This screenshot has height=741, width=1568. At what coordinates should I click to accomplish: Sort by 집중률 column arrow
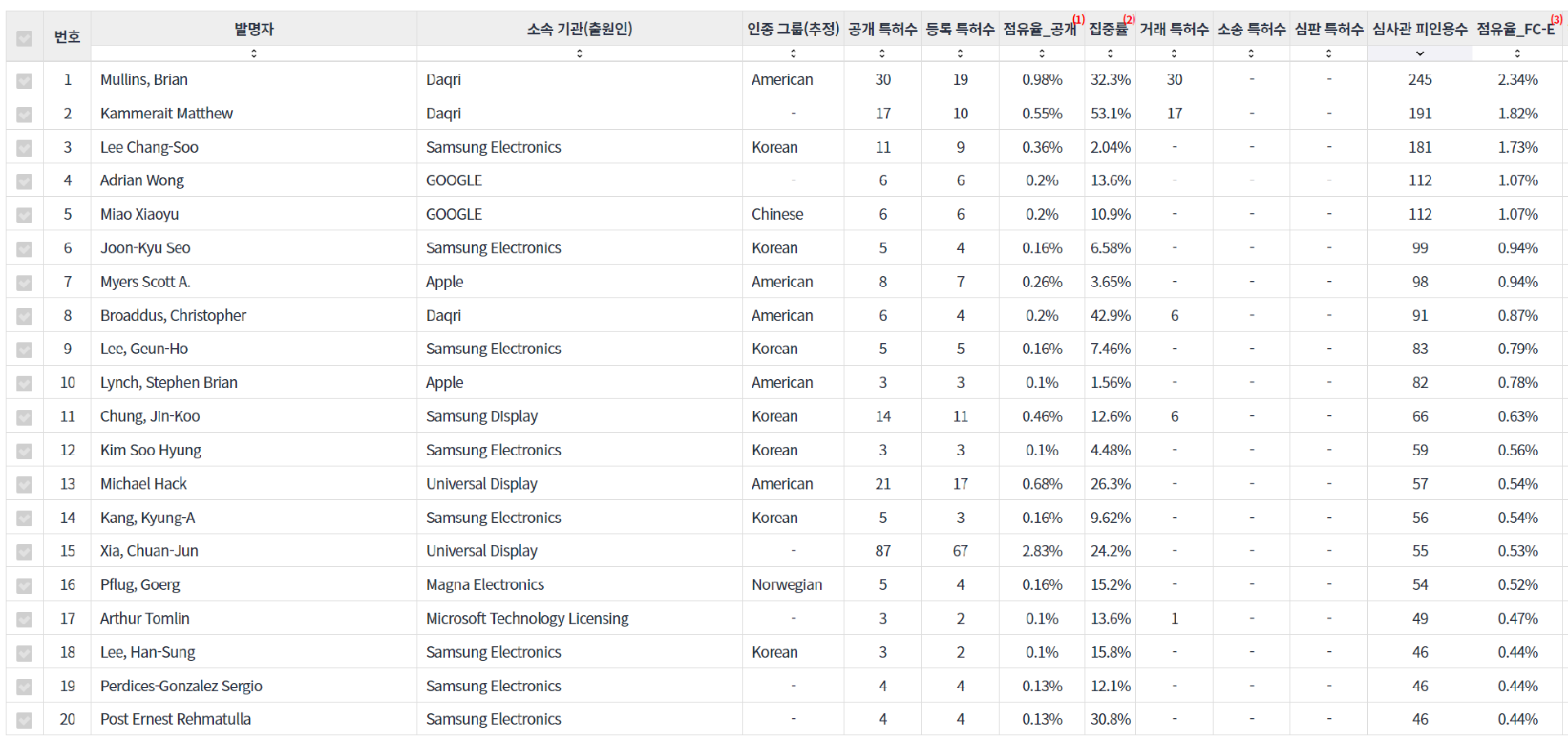[1110, 53]
